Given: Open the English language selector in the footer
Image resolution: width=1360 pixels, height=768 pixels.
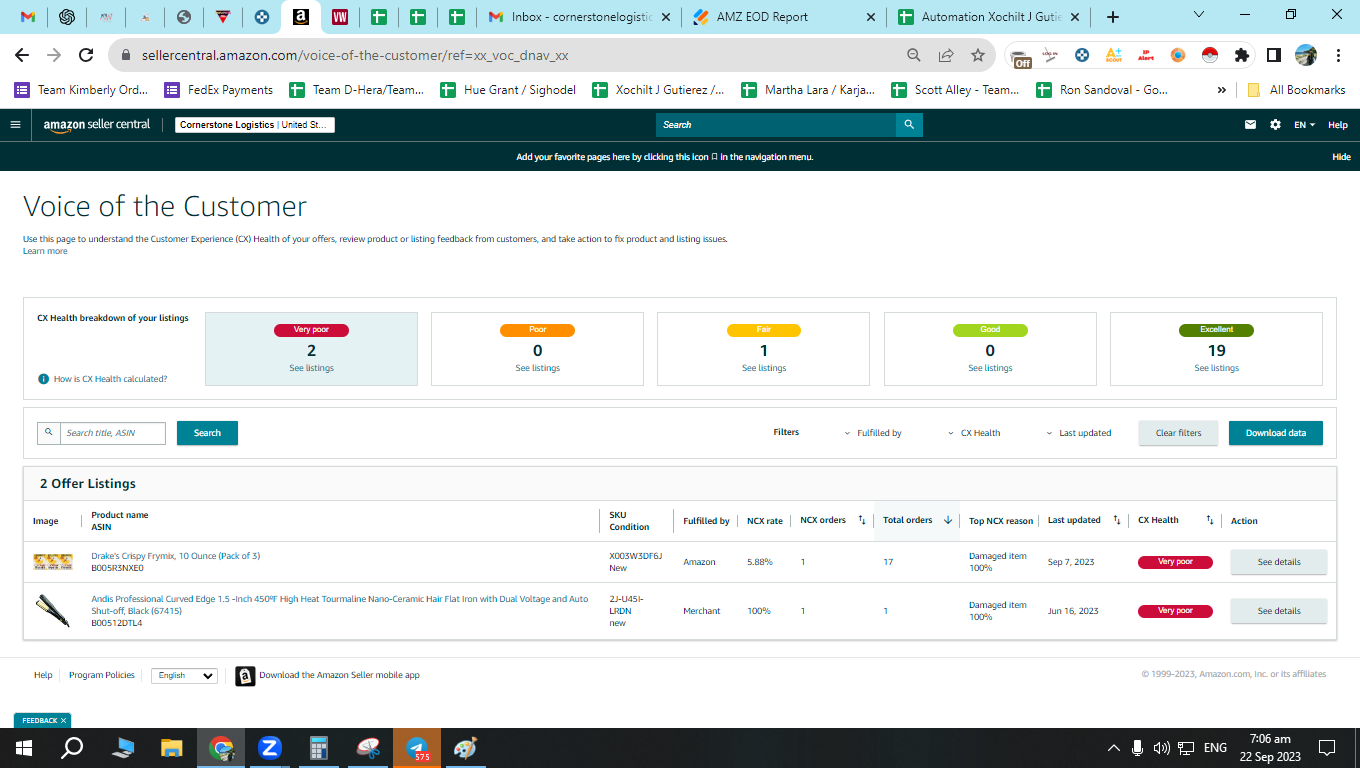Looking at the screenshot, I should [184, 676].
